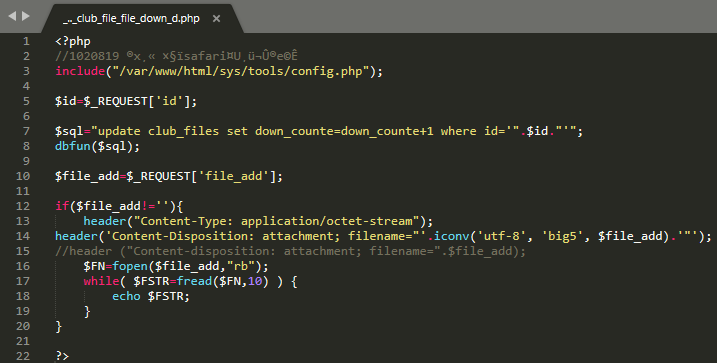This screenshot has width=717, height=363.
Task: Click line number 5 in gutter
Action: 26,101
